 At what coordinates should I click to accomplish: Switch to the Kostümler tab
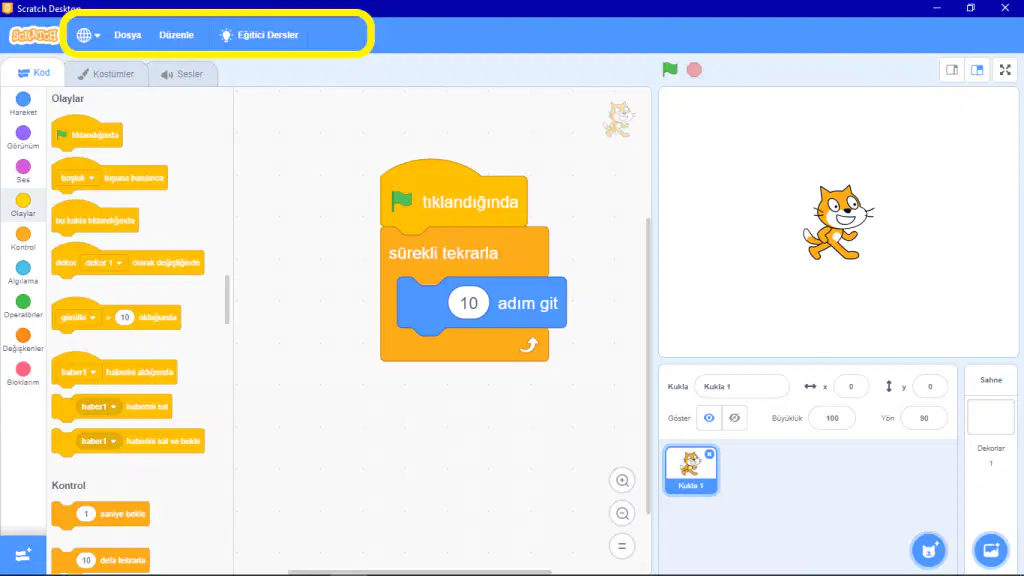click(106, 74)
